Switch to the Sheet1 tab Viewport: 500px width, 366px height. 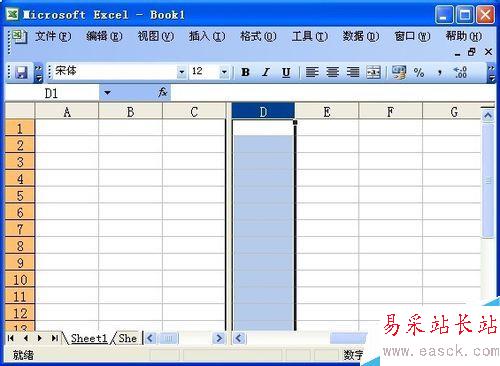89,338
